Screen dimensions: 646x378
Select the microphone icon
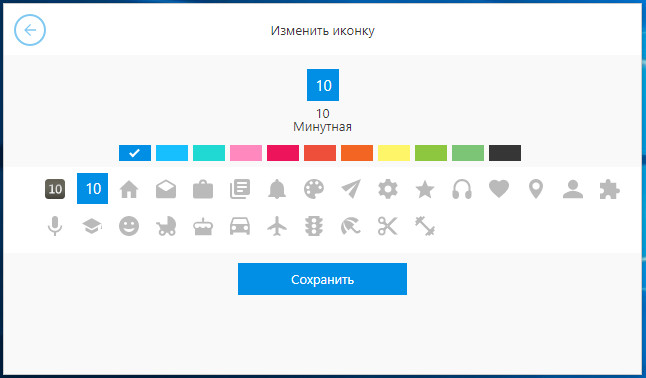55,226
